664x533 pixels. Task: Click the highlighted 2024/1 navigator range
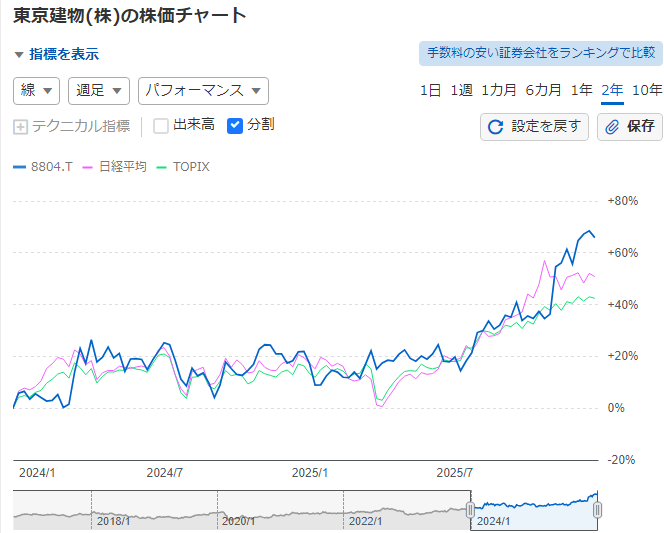click(x=534, y=510)
